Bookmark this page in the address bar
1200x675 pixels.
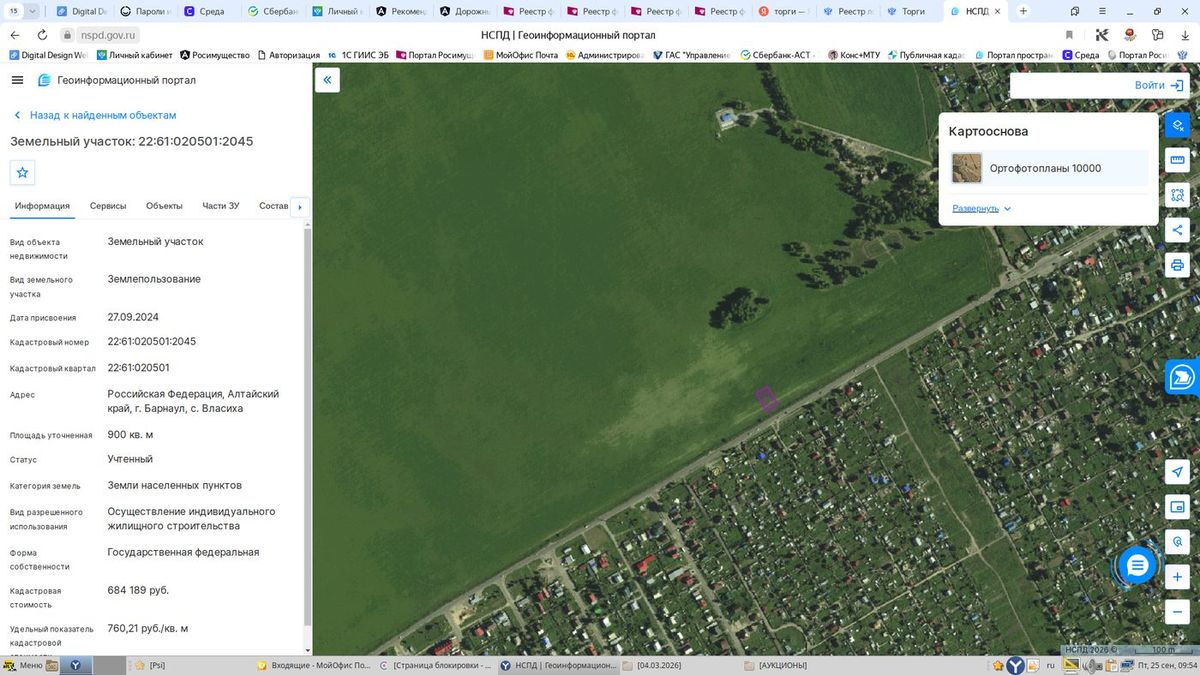click(x=1069, y=35)
